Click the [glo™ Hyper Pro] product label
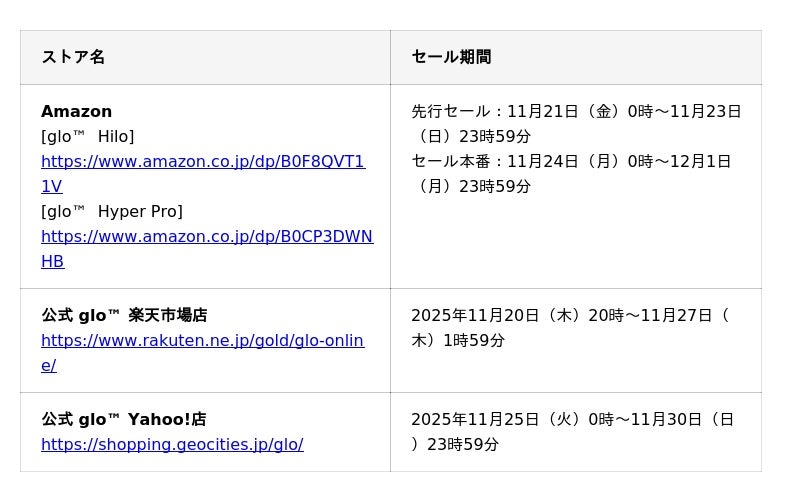Screen dimensions: 800x502 (111, 212)
